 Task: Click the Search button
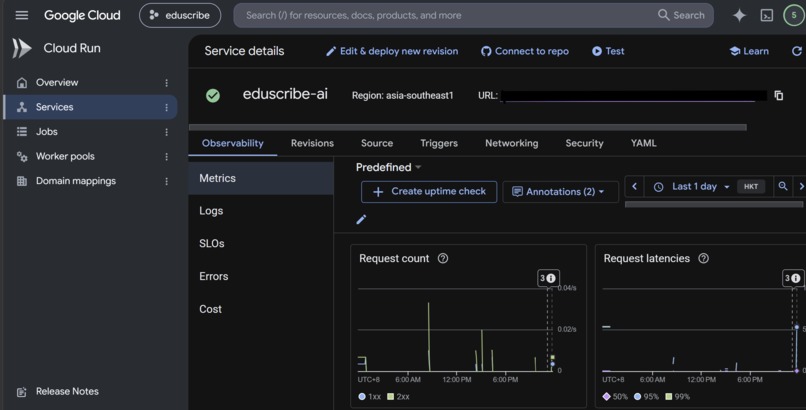681,15
